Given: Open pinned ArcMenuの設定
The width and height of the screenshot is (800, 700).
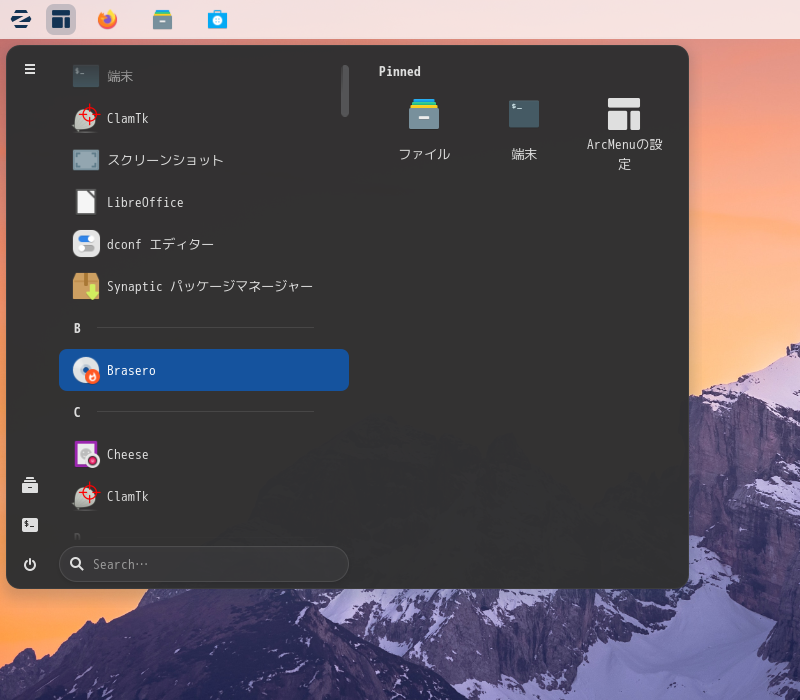Looking at the screenshot, I should pyautogui.click(x=624, y=134).
